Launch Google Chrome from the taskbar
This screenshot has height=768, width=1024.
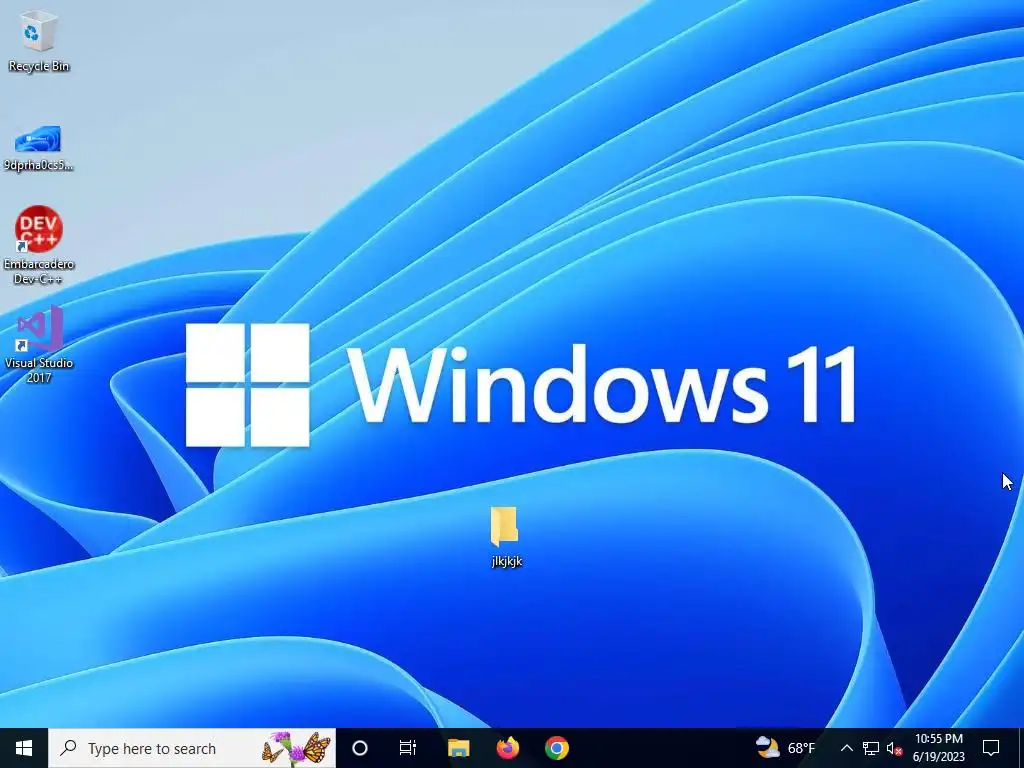pyautogui.click(x=556, y=748)
